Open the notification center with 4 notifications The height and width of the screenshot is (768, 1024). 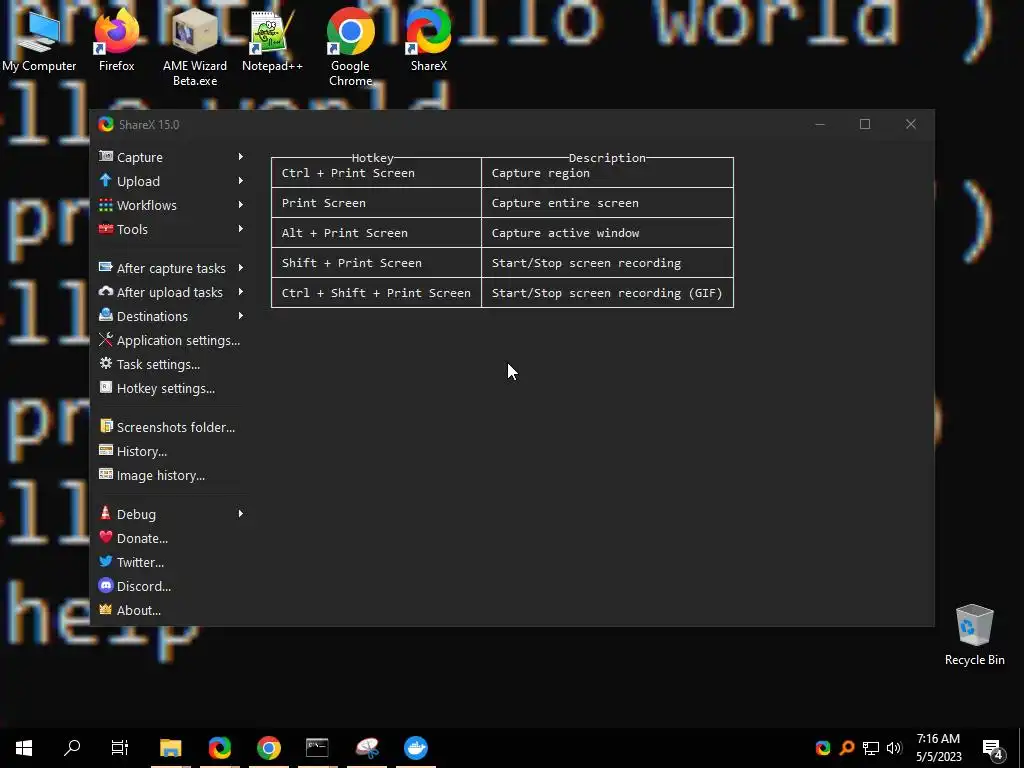993,748
